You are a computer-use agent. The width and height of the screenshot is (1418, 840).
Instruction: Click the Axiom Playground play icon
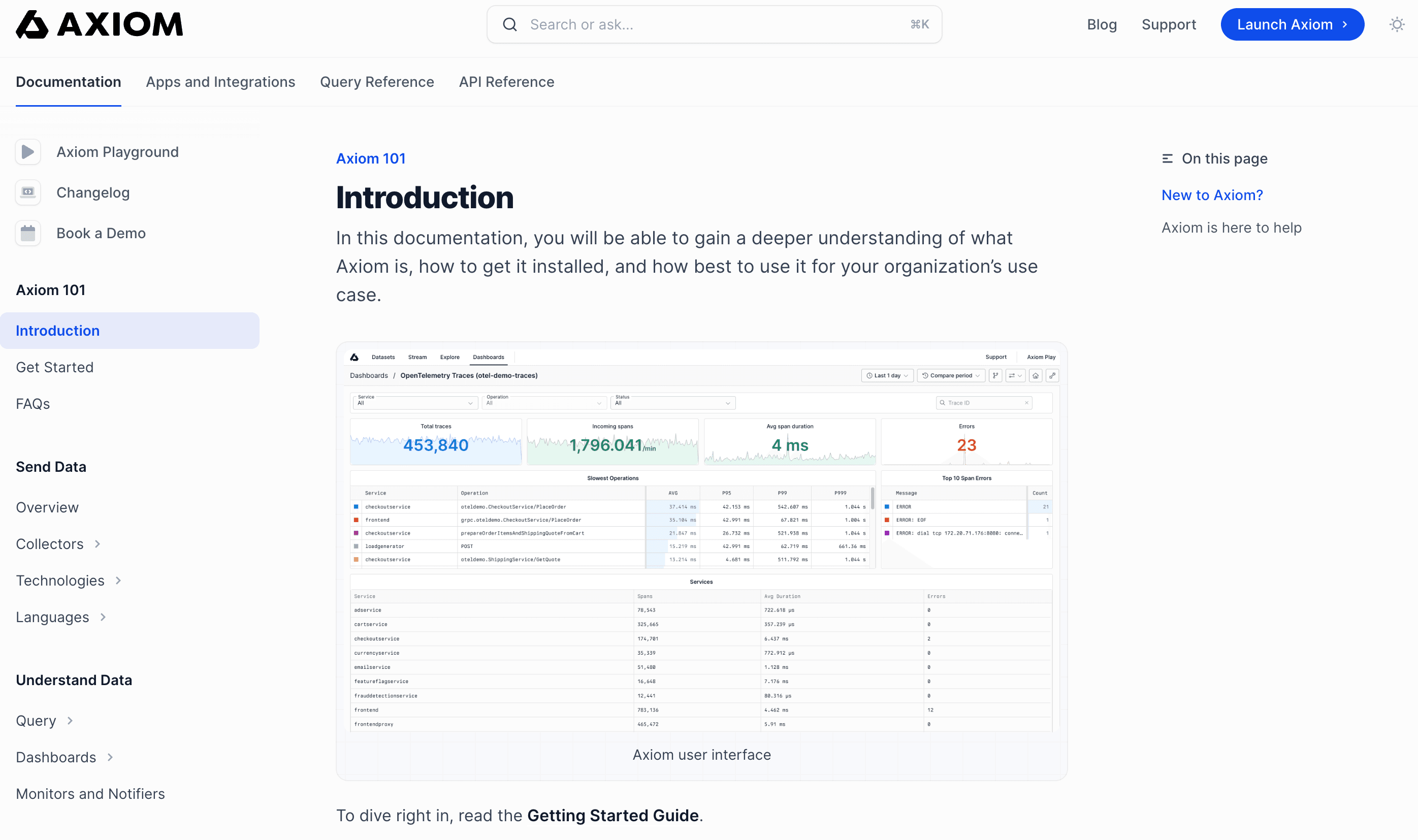(28, 152)
